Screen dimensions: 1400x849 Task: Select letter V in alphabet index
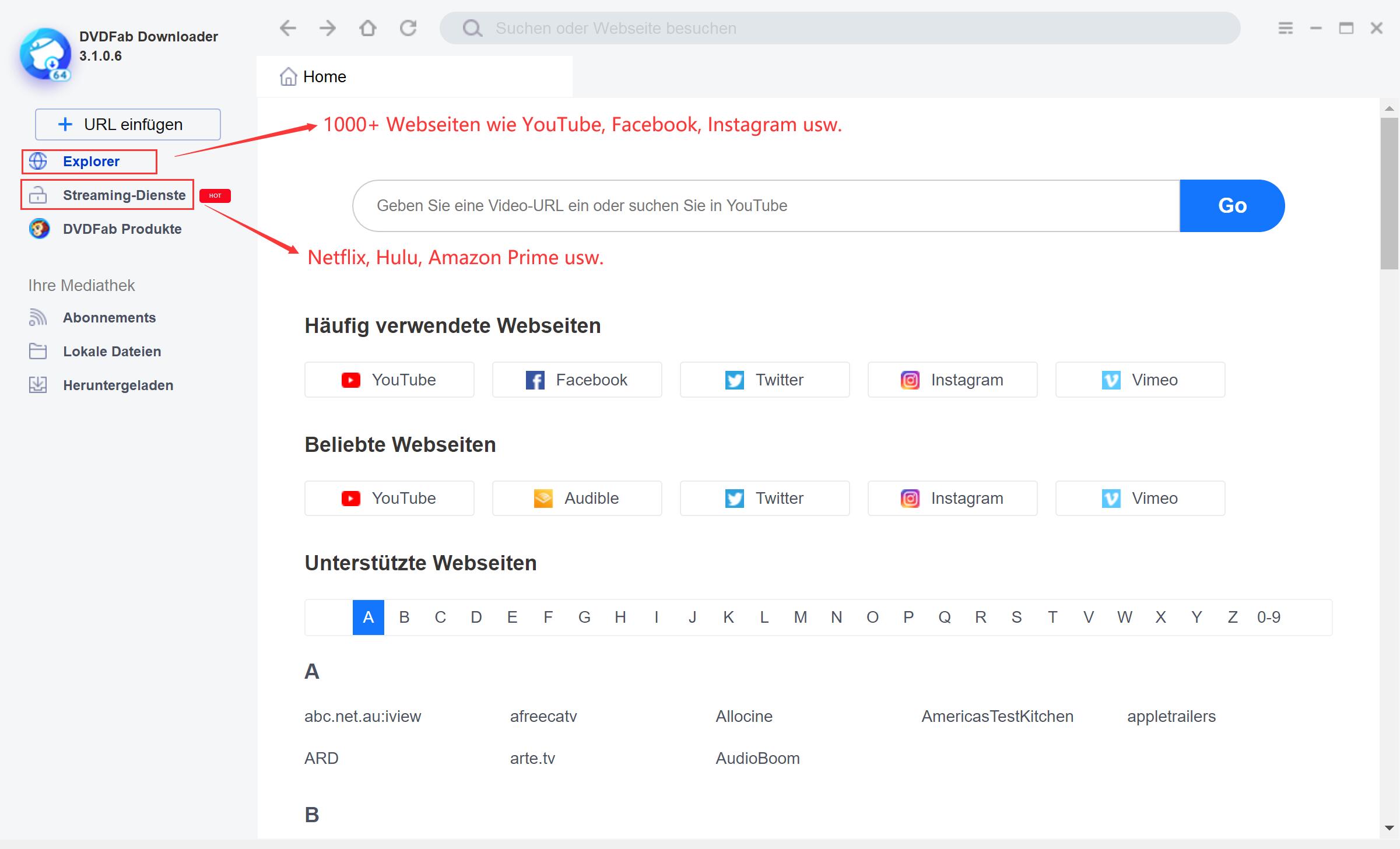[1089, 617]
